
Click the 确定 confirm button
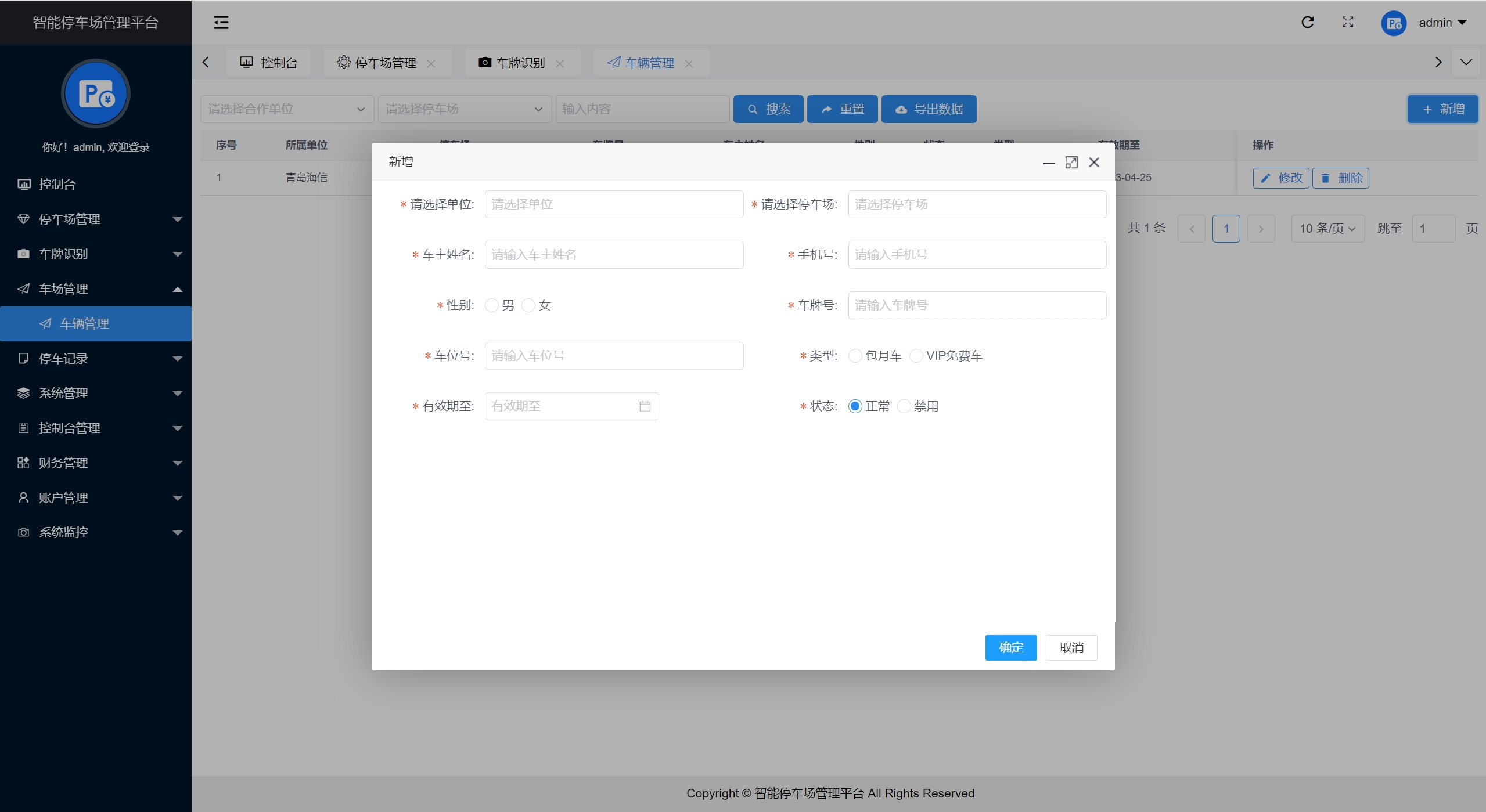pos(1010,648)
